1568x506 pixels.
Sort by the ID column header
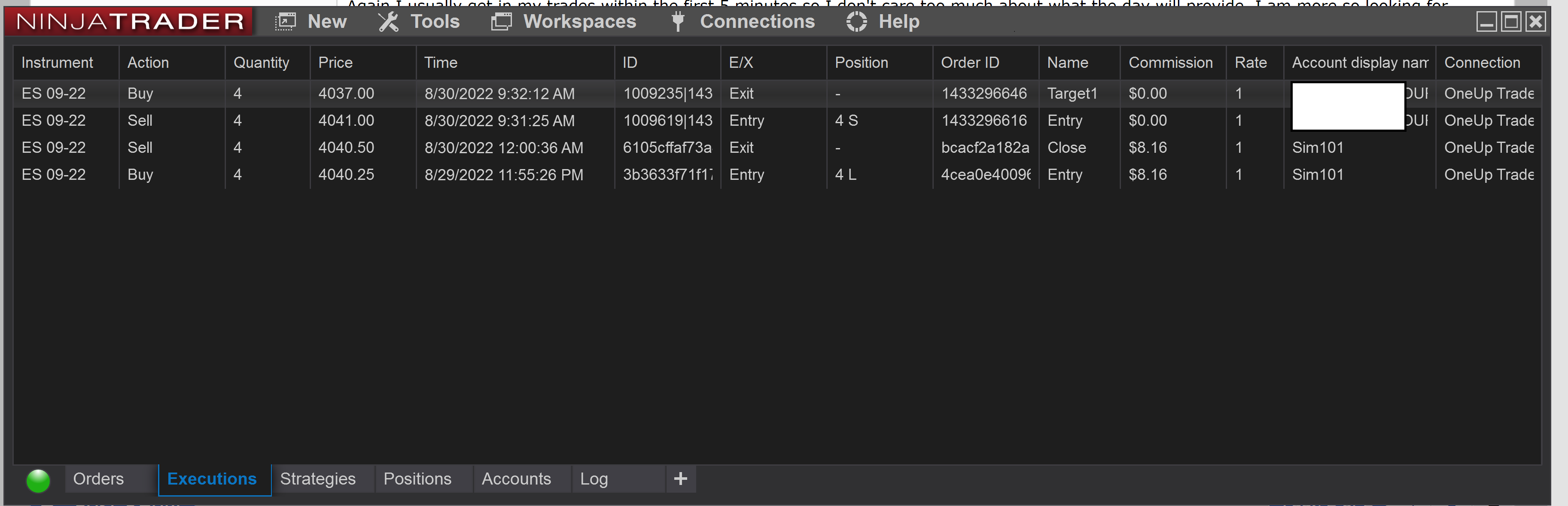[668, 63]
